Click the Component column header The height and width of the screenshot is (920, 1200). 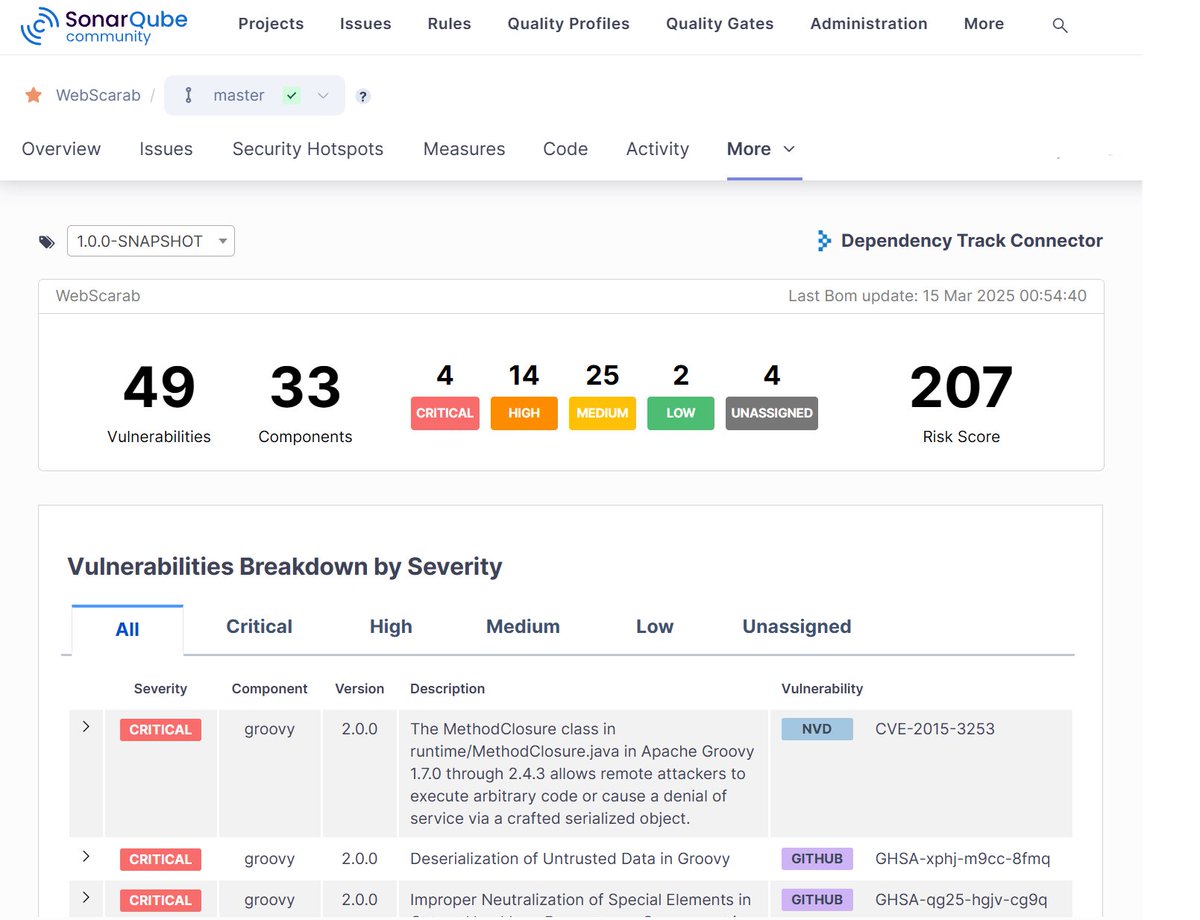(270, 689)
